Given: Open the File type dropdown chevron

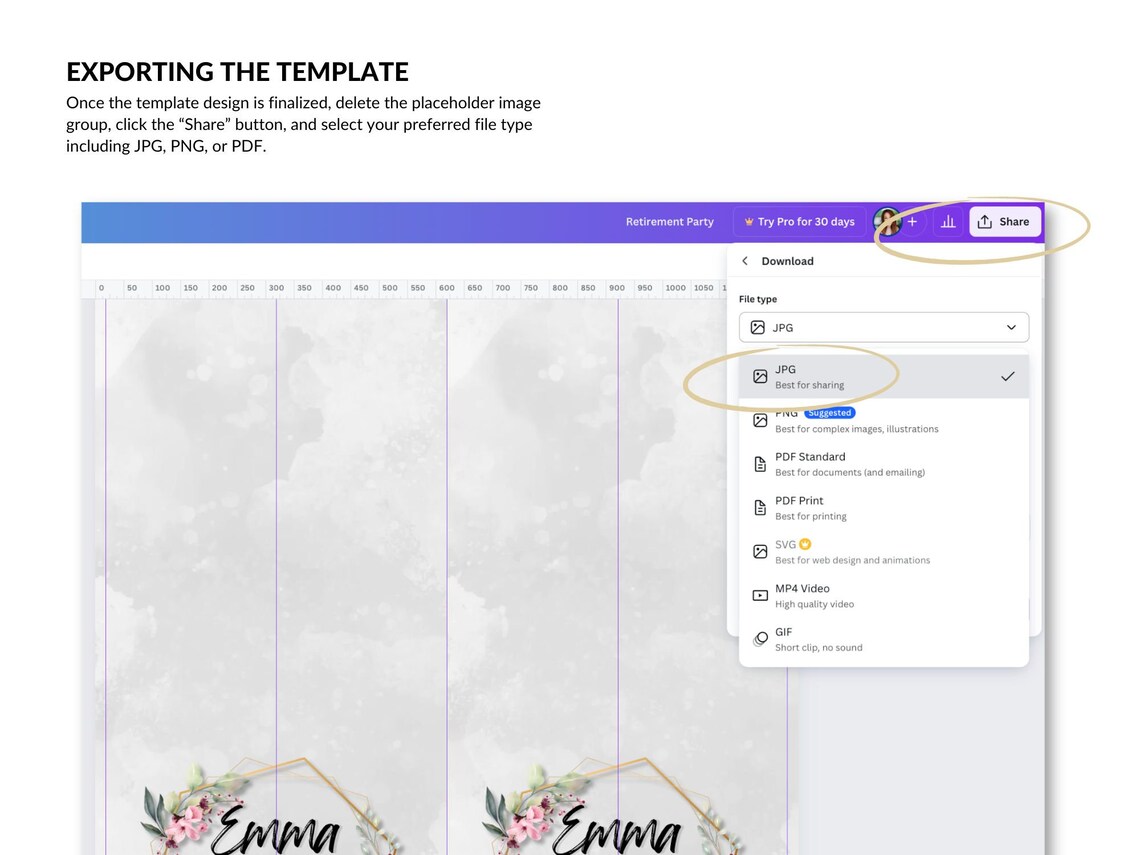Looking at the screenshot, I should point(1009,327).
